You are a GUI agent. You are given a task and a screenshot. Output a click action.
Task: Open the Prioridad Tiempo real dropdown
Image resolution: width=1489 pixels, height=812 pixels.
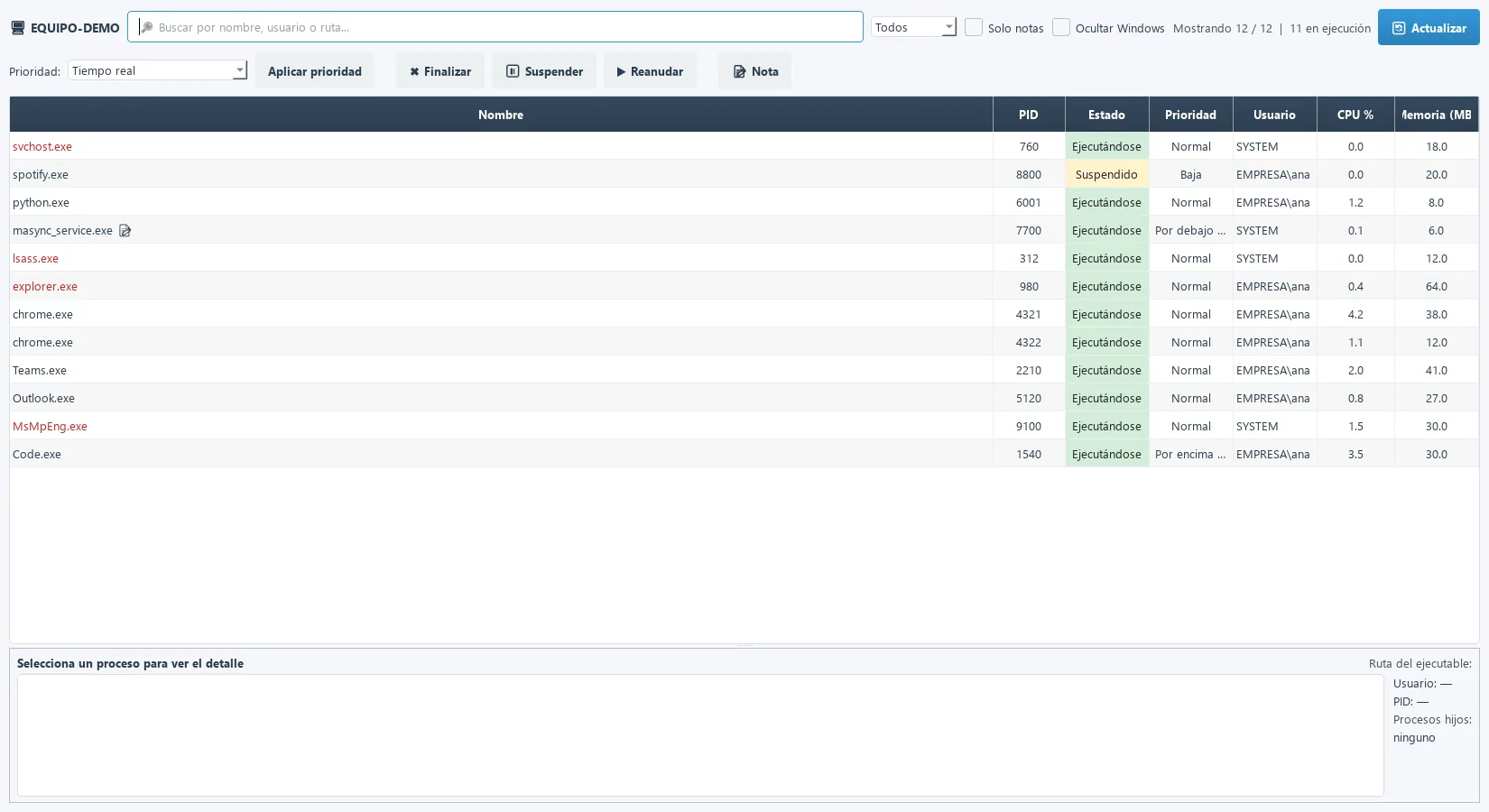pyautogui.click(x=157, y=70)
